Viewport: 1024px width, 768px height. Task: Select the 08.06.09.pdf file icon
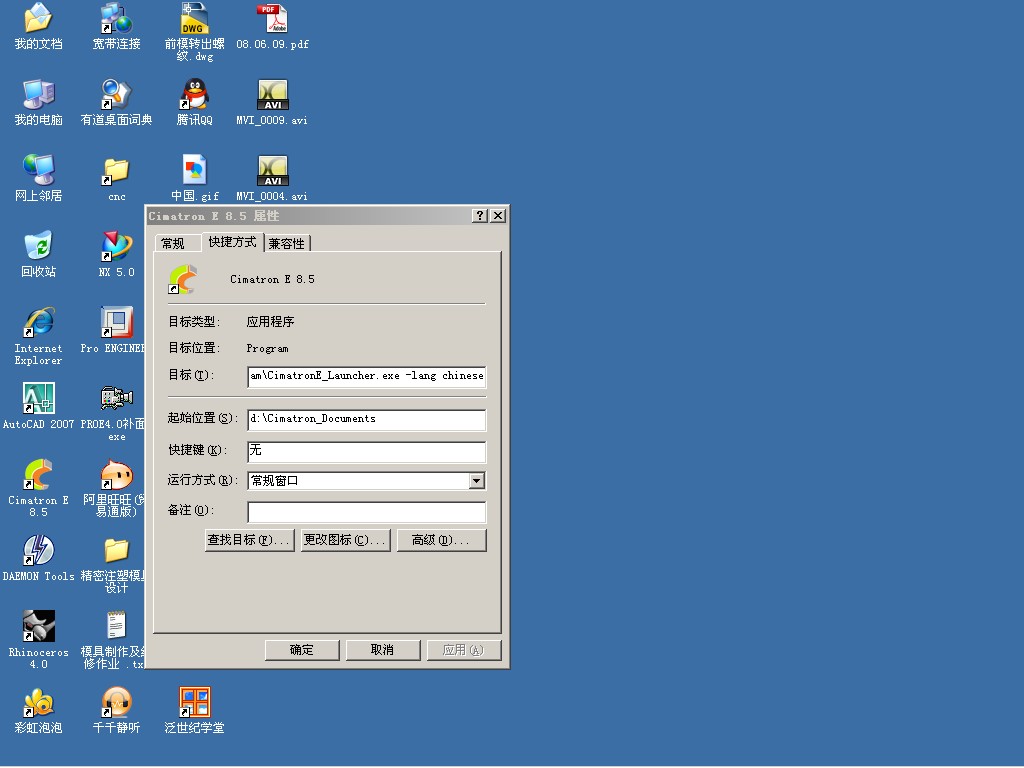[272, 18]
